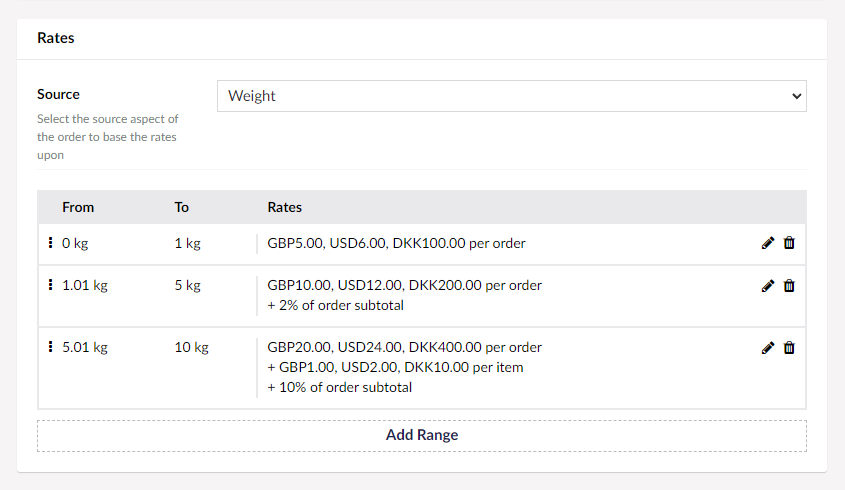Edit the 0 kg to 1 kg range

click(768, 243)
